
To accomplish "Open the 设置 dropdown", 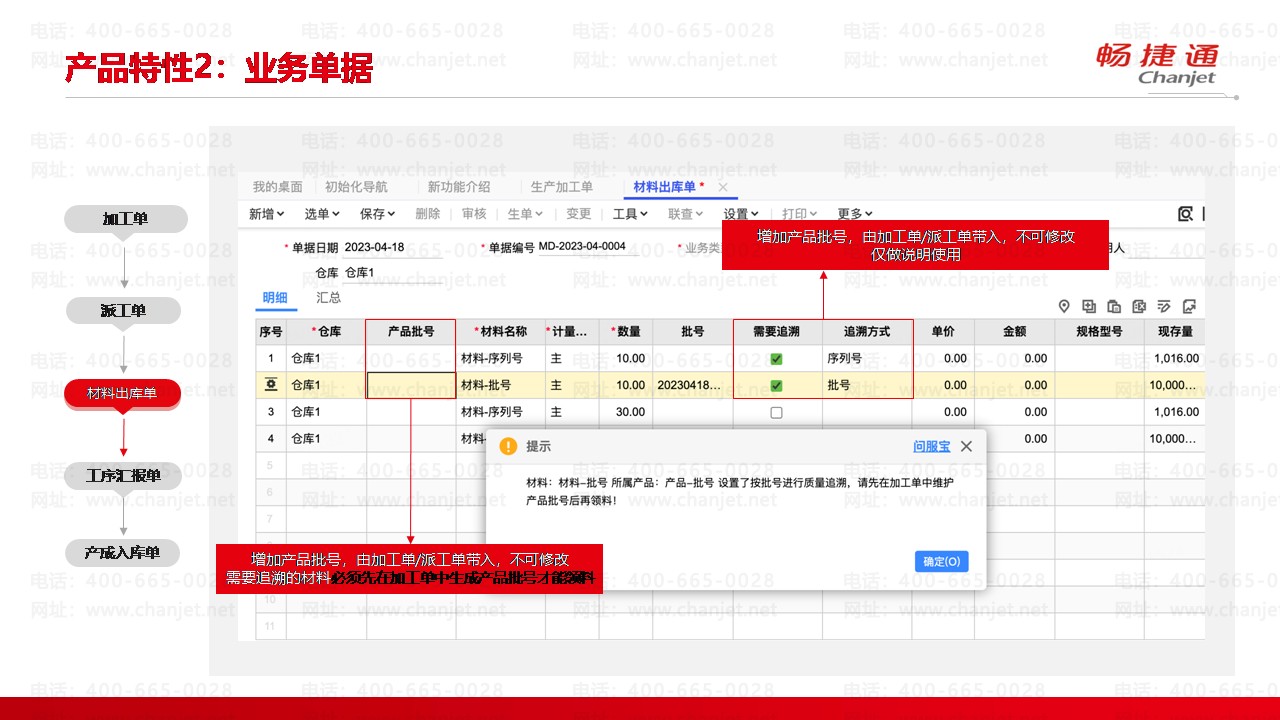I will tap(741, 214).
